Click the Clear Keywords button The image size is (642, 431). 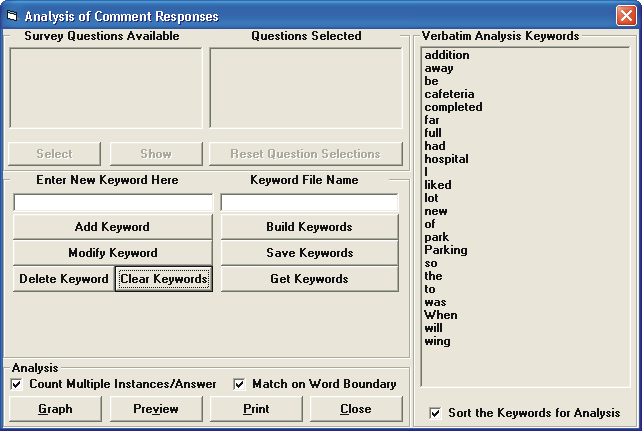click(164, 279)
